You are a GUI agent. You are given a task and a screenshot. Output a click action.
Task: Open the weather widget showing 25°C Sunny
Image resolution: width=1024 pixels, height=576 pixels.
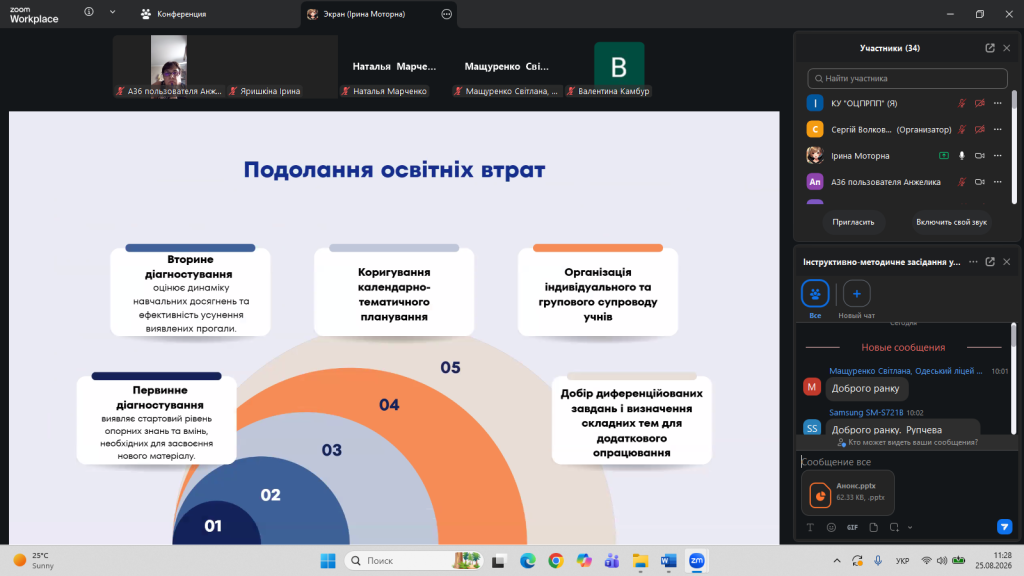34,560
